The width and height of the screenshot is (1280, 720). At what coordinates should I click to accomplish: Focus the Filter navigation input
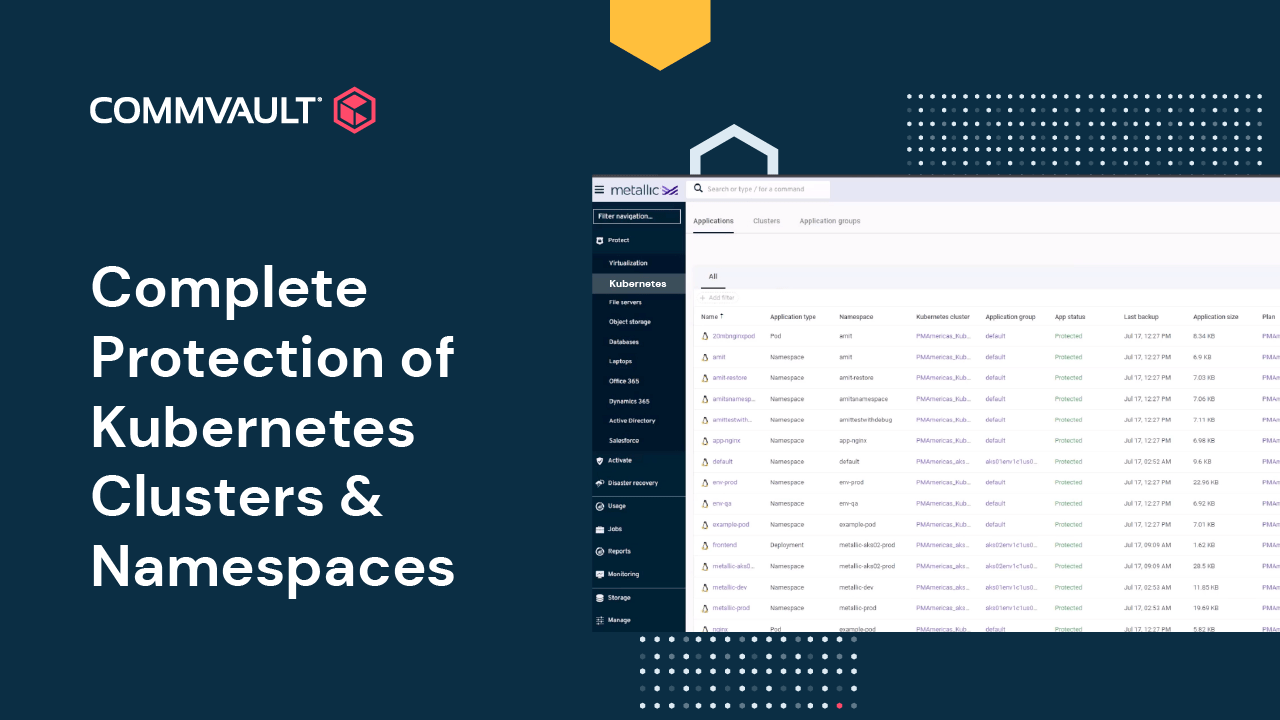click(637, 216)
